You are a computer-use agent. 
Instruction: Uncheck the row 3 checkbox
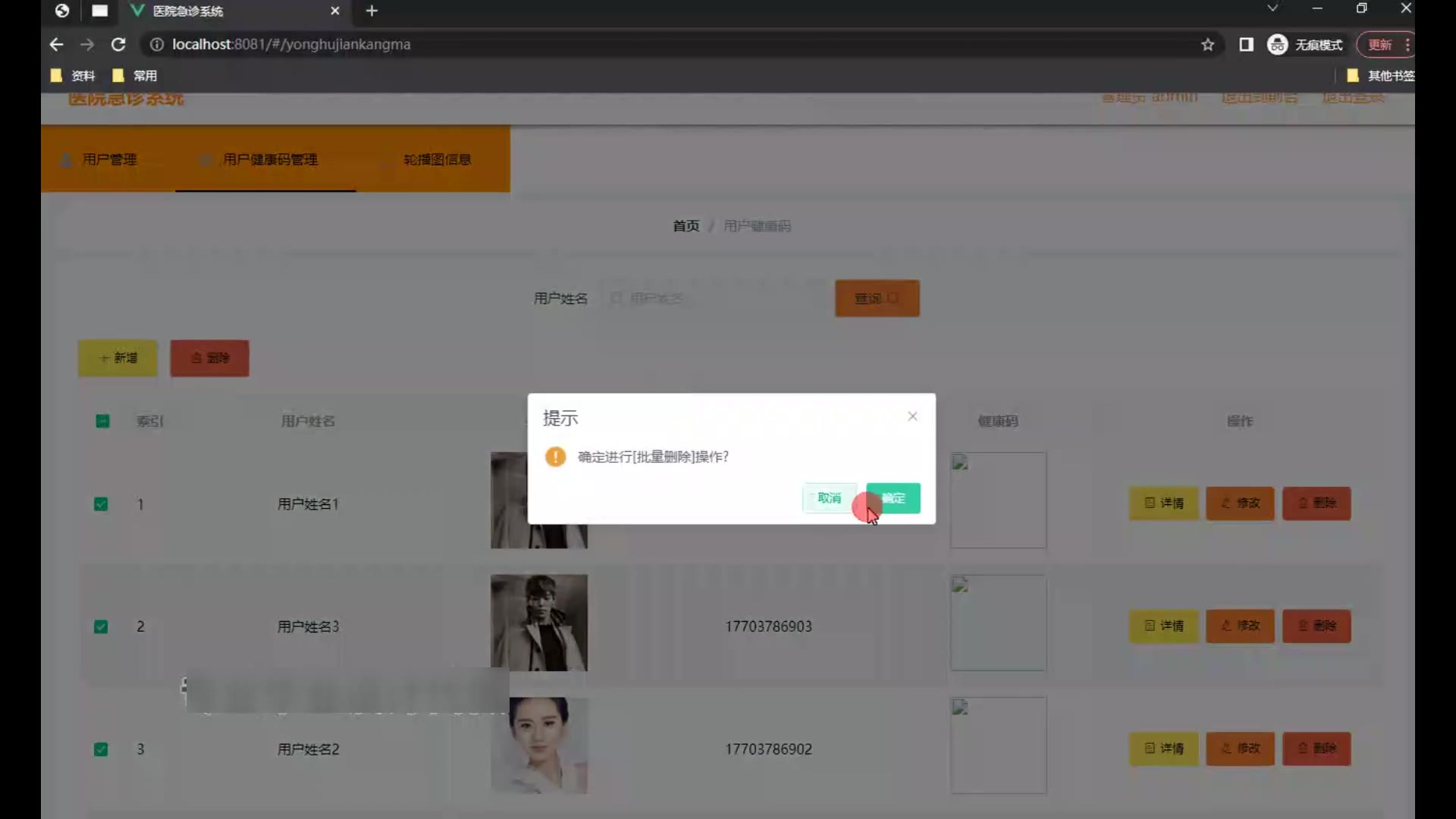101,749
